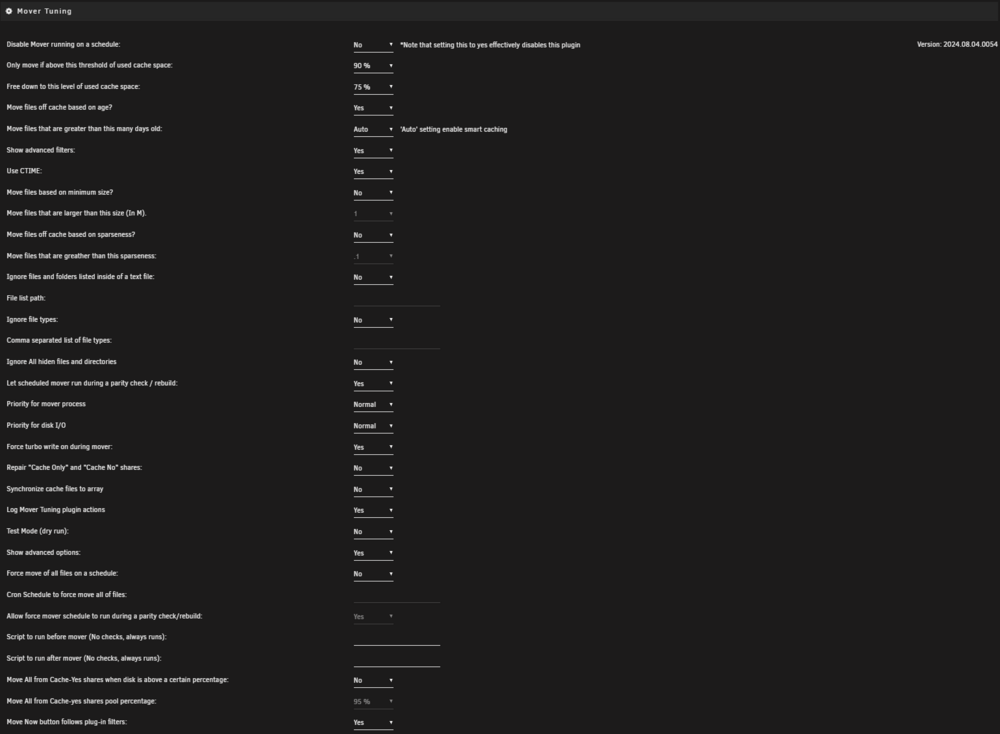Screen dimensions: 1000x734
Task: Click the 'Version: 2024.08.04.0054' text
Action: coord(957,45)
